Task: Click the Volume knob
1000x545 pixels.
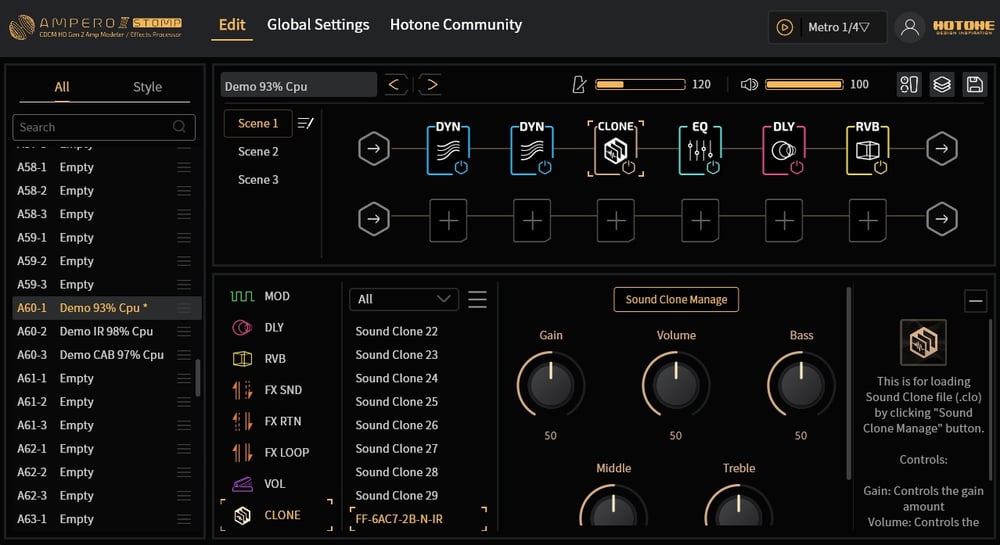Action: [675, 384]
